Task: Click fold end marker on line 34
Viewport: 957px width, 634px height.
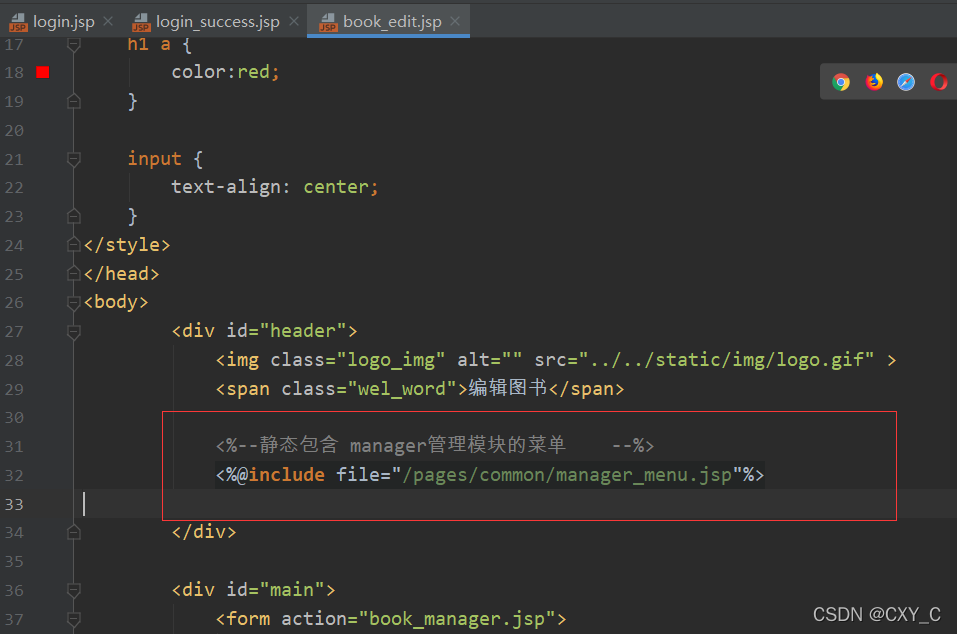Action: click(74, 533)
